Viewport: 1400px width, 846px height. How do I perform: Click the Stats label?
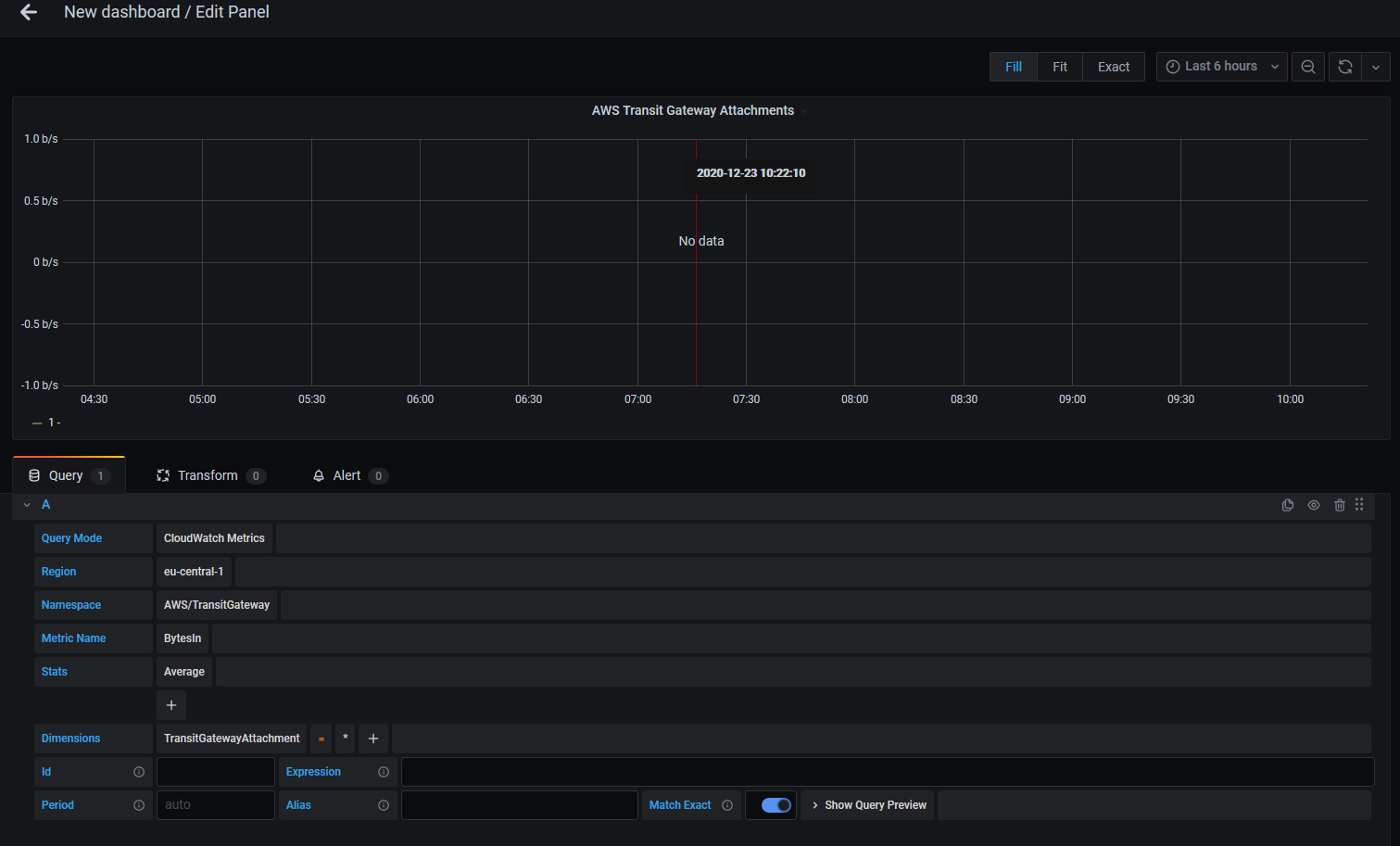(54, 672)
